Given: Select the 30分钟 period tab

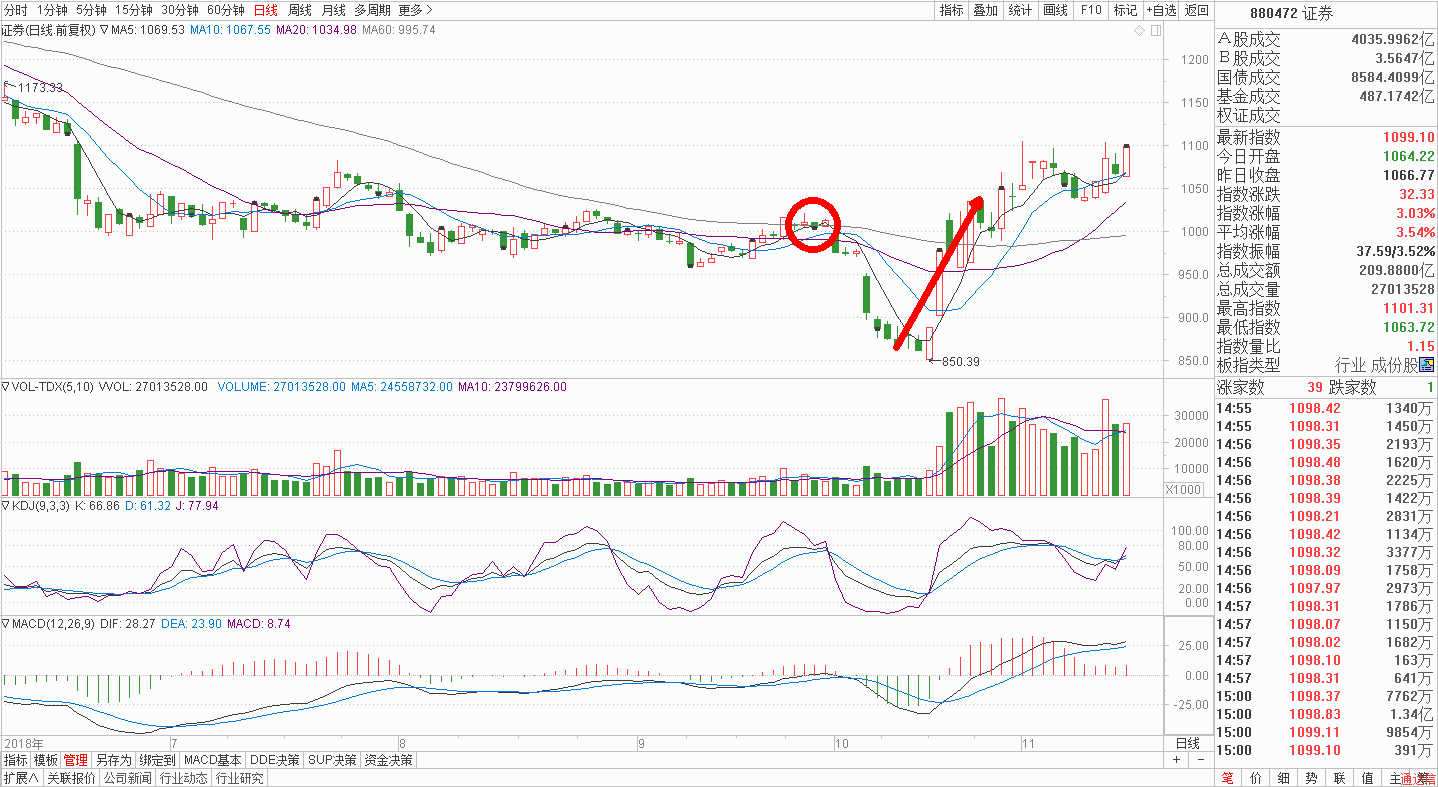Looking at the screenshot, I should click(x=180, y=10).
